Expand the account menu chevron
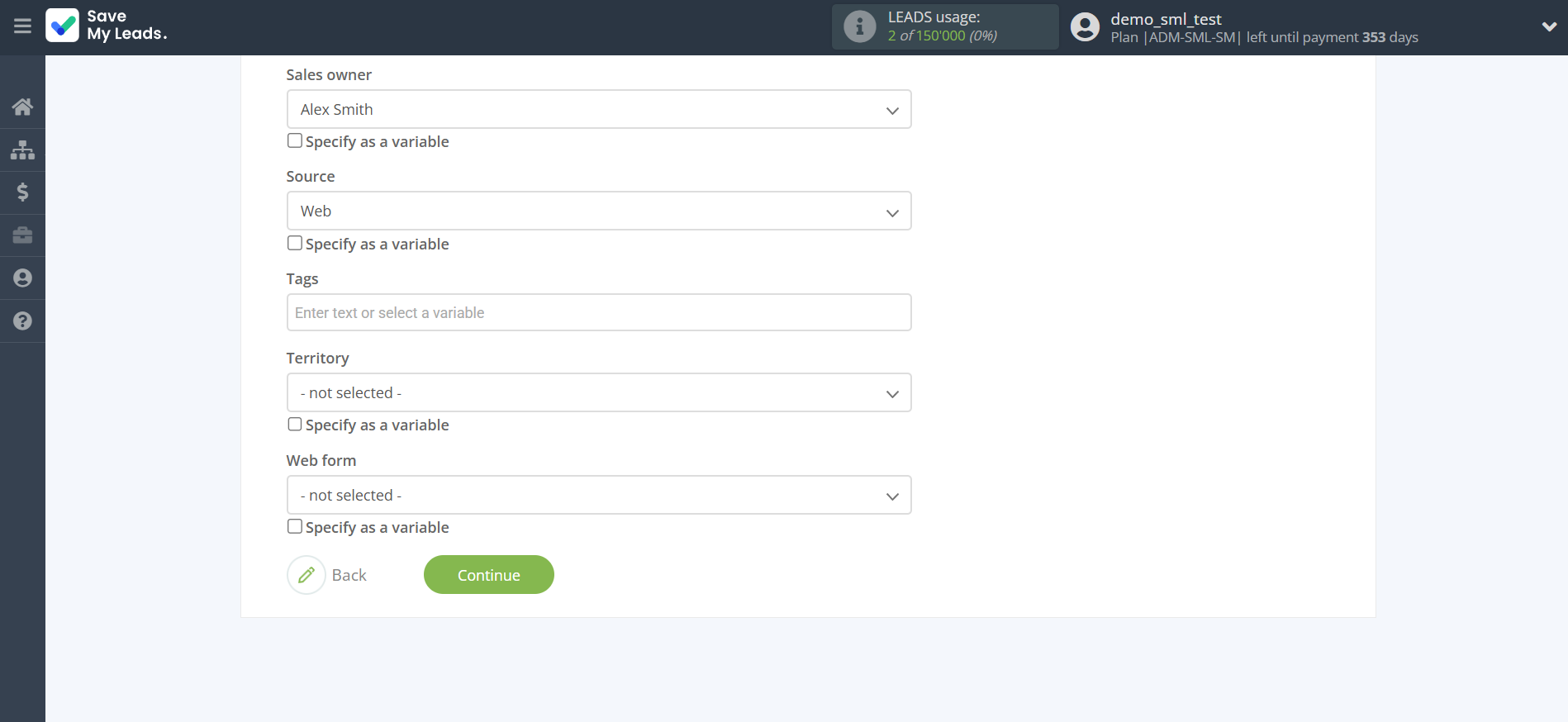This screenshot has width=1568, height=722. [x=1548, y=27]
